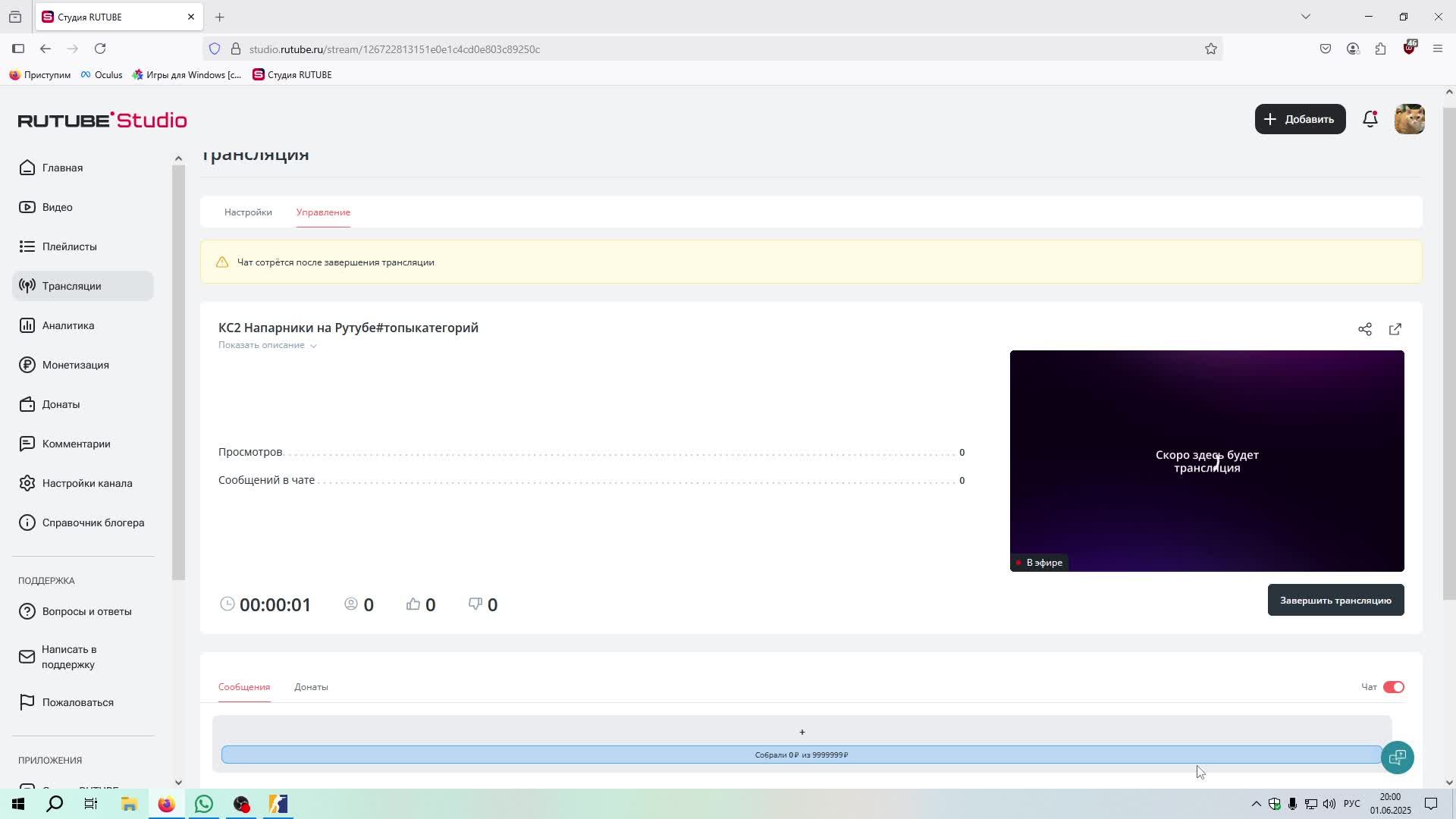
Task: Select the Управление tab
Action: [323, 212]
